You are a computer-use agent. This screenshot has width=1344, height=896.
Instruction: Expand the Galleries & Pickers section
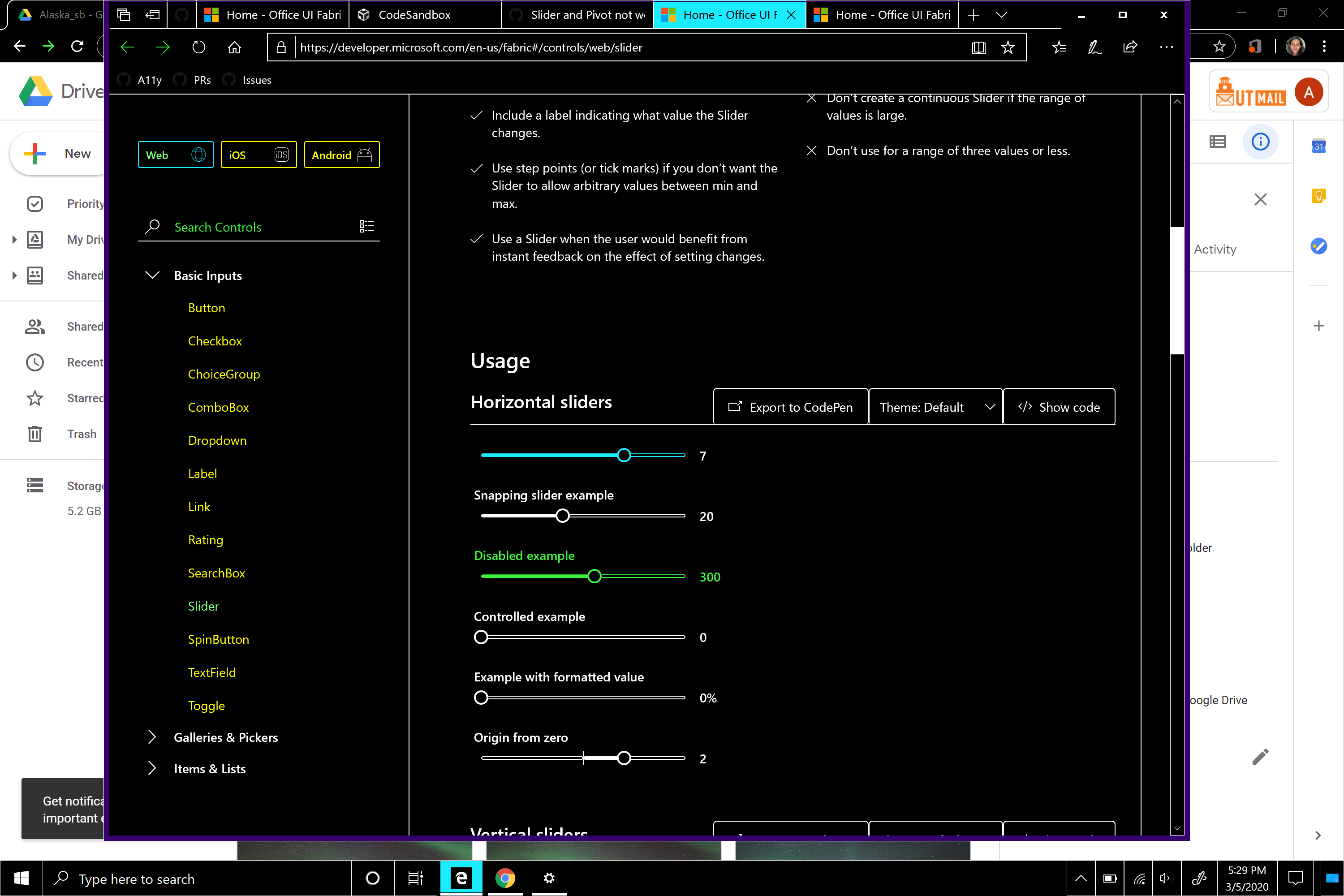pos(151,737)
